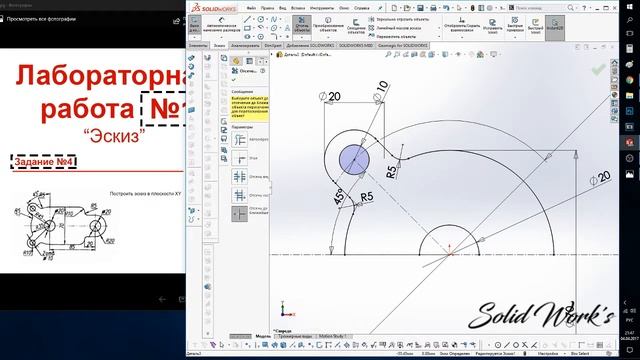Select the Power trim option
The image size is (640, 360).
pos(240,139)
